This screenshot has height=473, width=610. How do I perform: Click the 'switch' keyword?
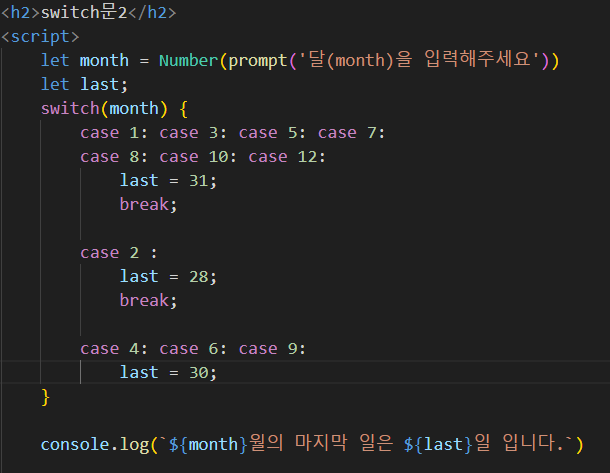pyautogui.click(x=70, y=109)
